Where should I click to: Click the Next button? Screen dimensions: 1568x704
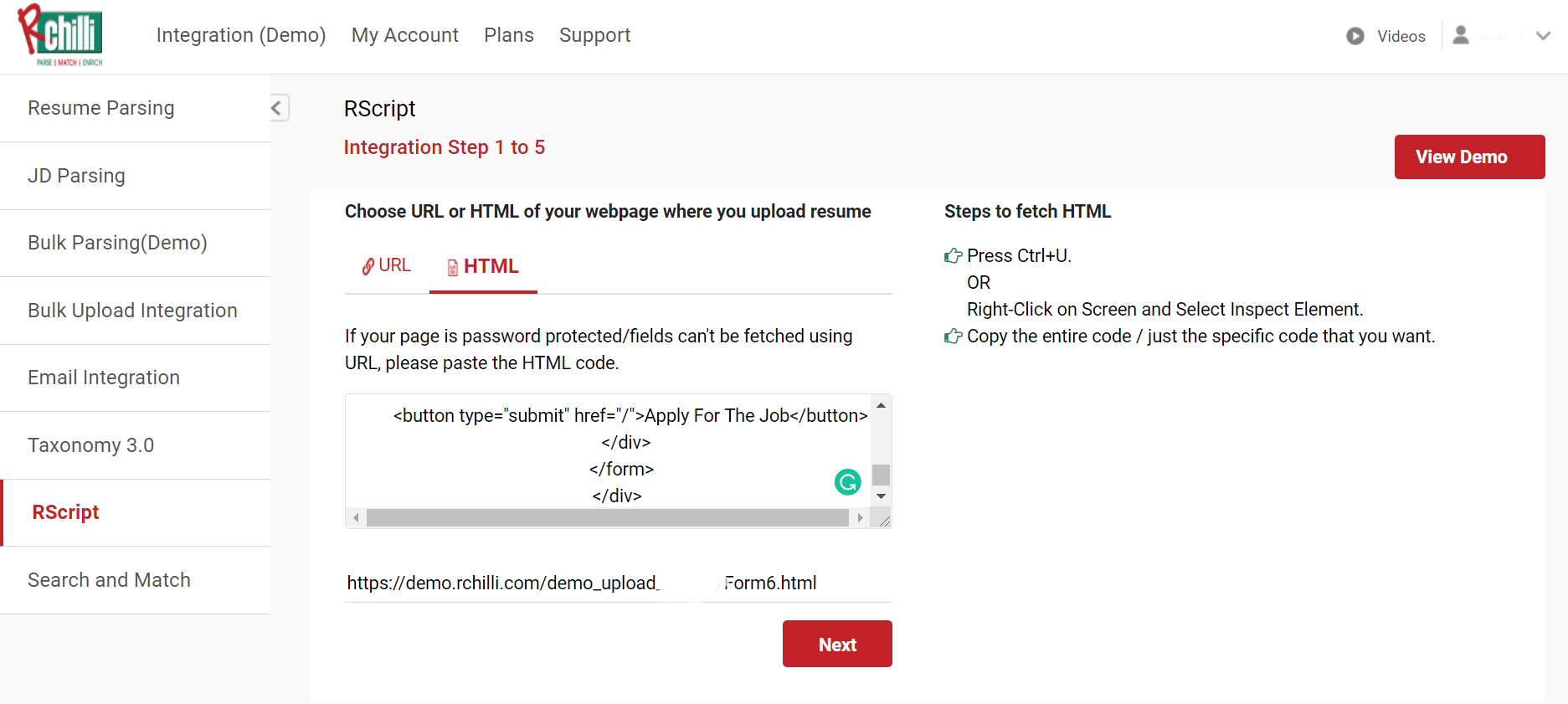[837, 644]
